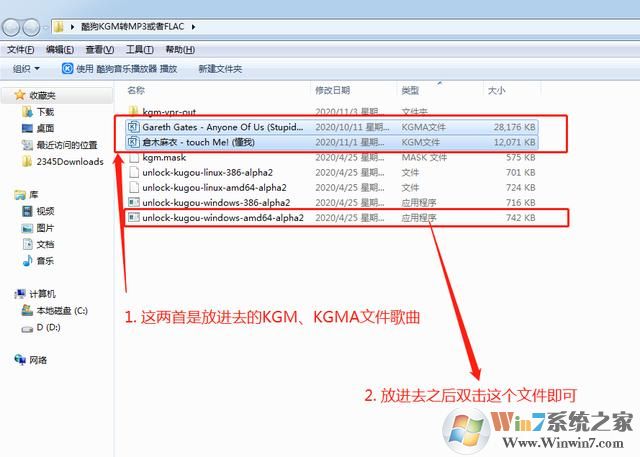Click the 倉木麻衣 touch Me! file icon
The width and height of the screenshot is (640, 457).
(133, 142)
